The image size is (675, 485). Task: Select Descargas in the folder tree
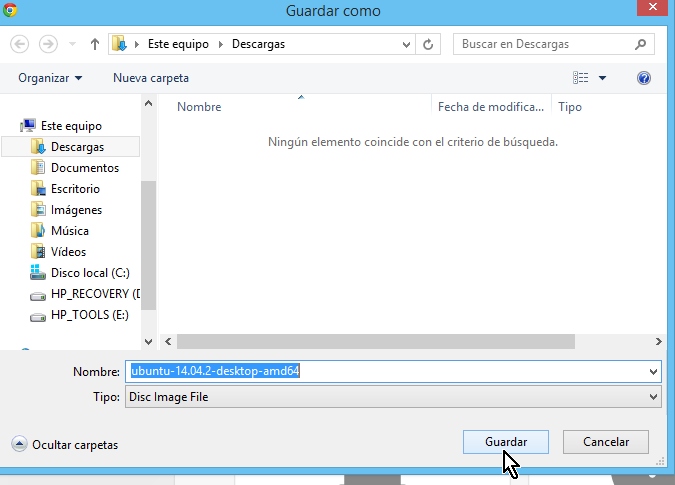point(77,147)
